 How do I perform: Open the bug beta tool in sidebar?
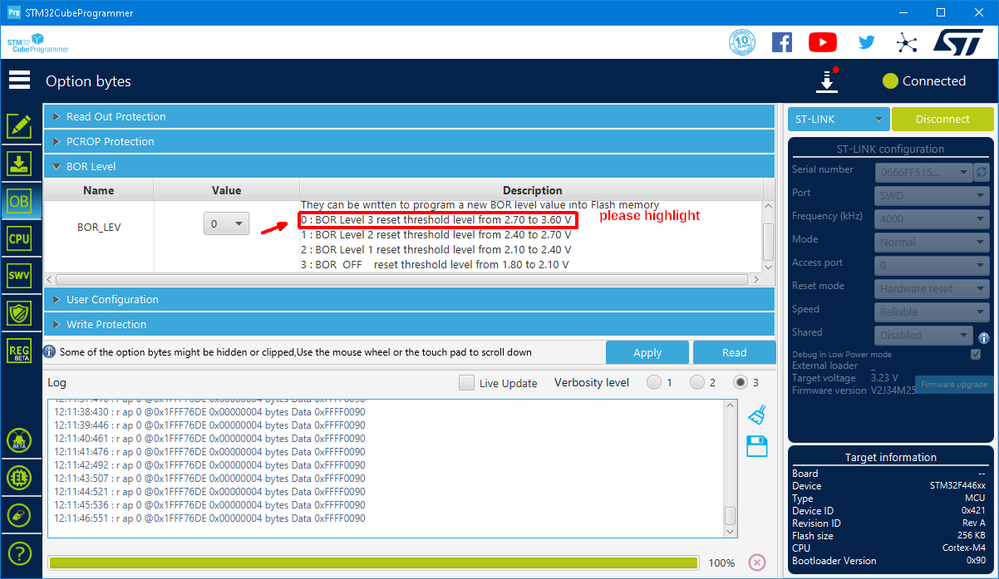pyautogui.click(x=19, y=440)
